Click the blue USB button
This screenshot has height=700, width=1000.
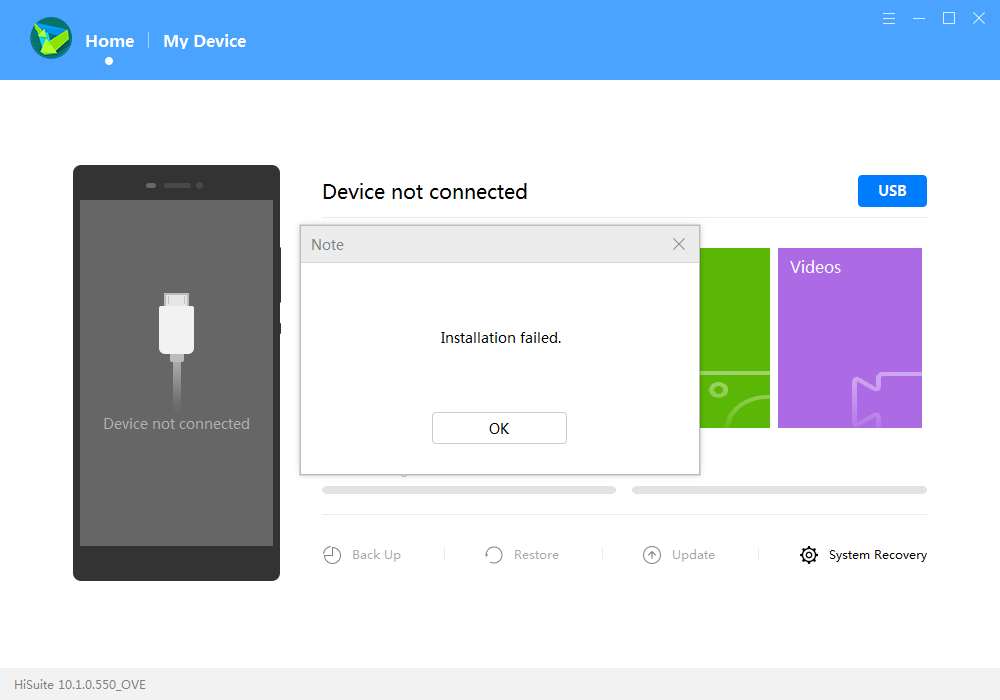pos(892,191)
